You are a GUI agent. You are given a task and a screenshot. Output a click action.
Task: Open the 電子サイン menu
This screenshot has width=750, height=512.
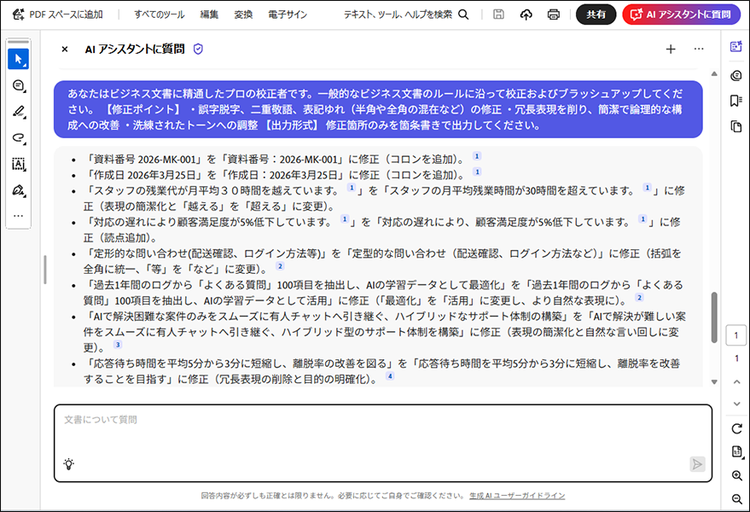tap(287, 14)
